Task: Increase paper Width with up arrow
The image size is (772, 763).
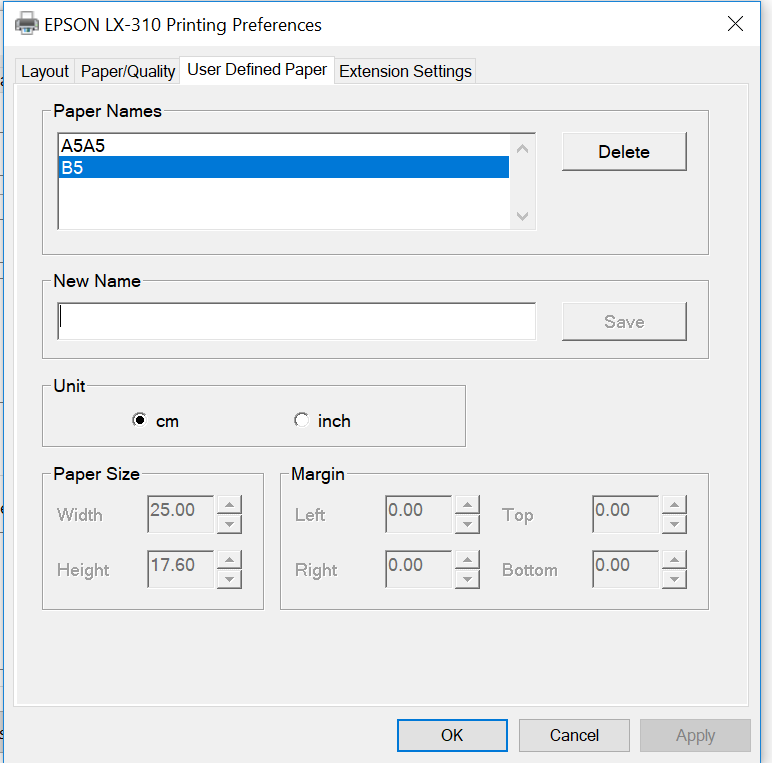Action: pos(230,505)
